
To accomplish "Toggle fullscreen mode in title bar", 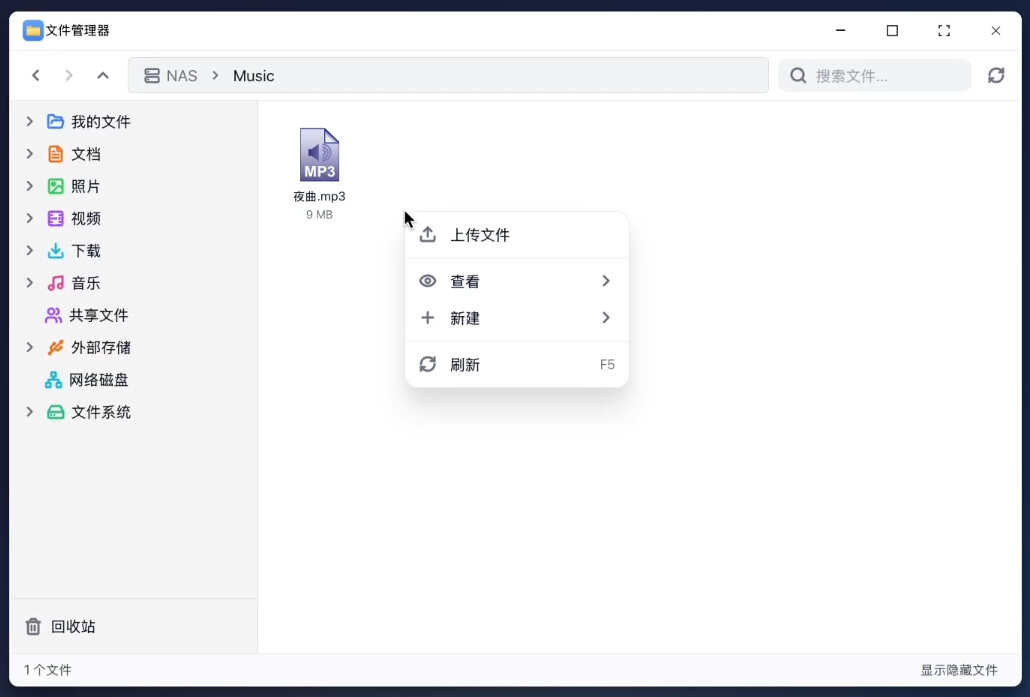I will click(944, 30).
